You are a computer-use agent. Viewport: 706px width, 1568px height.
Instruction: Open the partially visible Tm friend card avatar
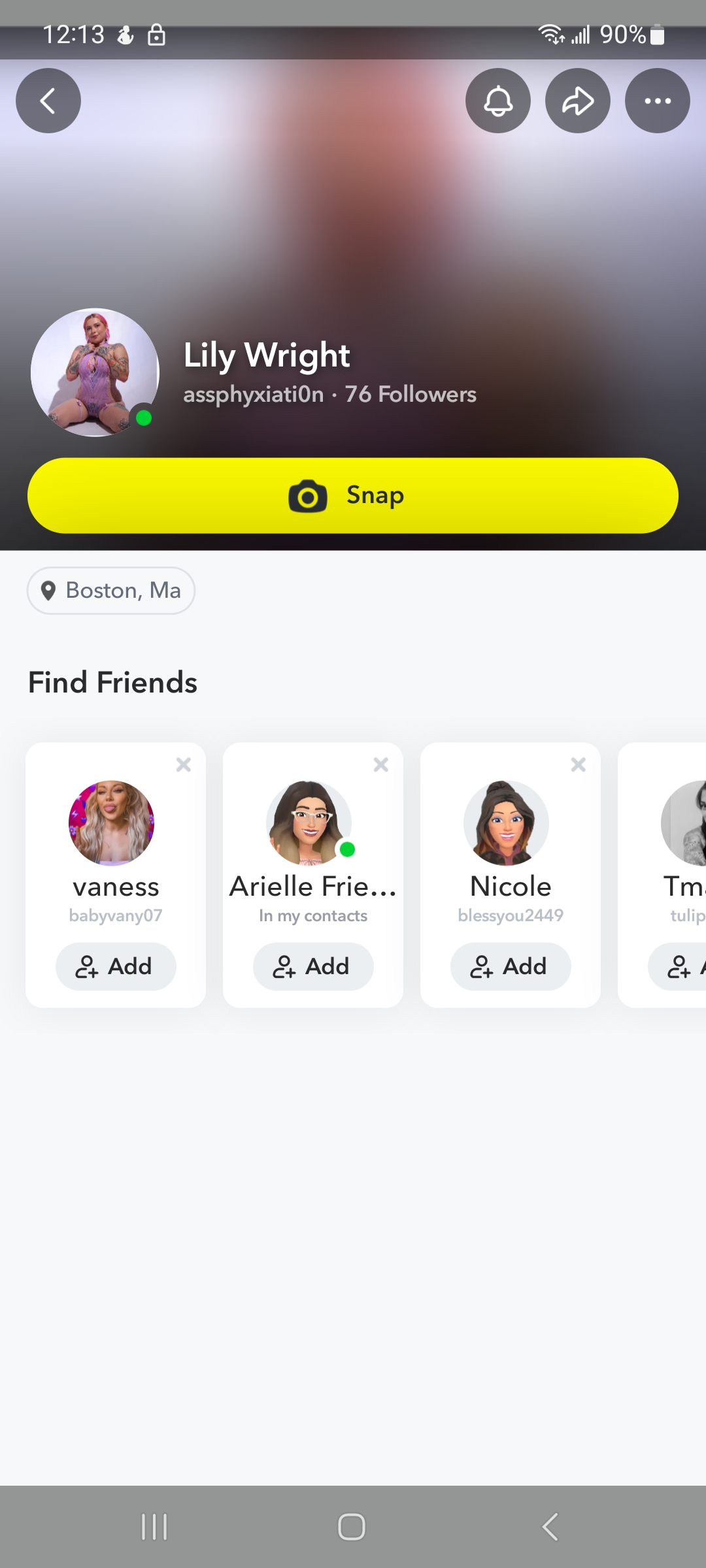(x=685, y=823)
